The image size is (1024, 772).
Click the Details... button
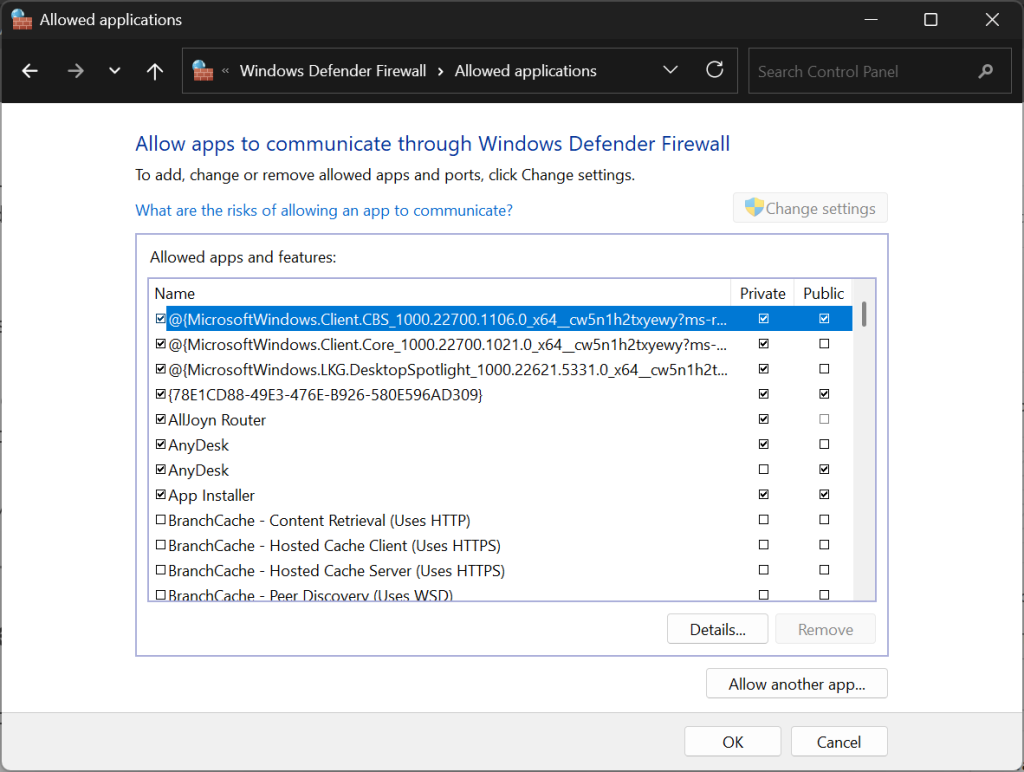pos(717,629)
